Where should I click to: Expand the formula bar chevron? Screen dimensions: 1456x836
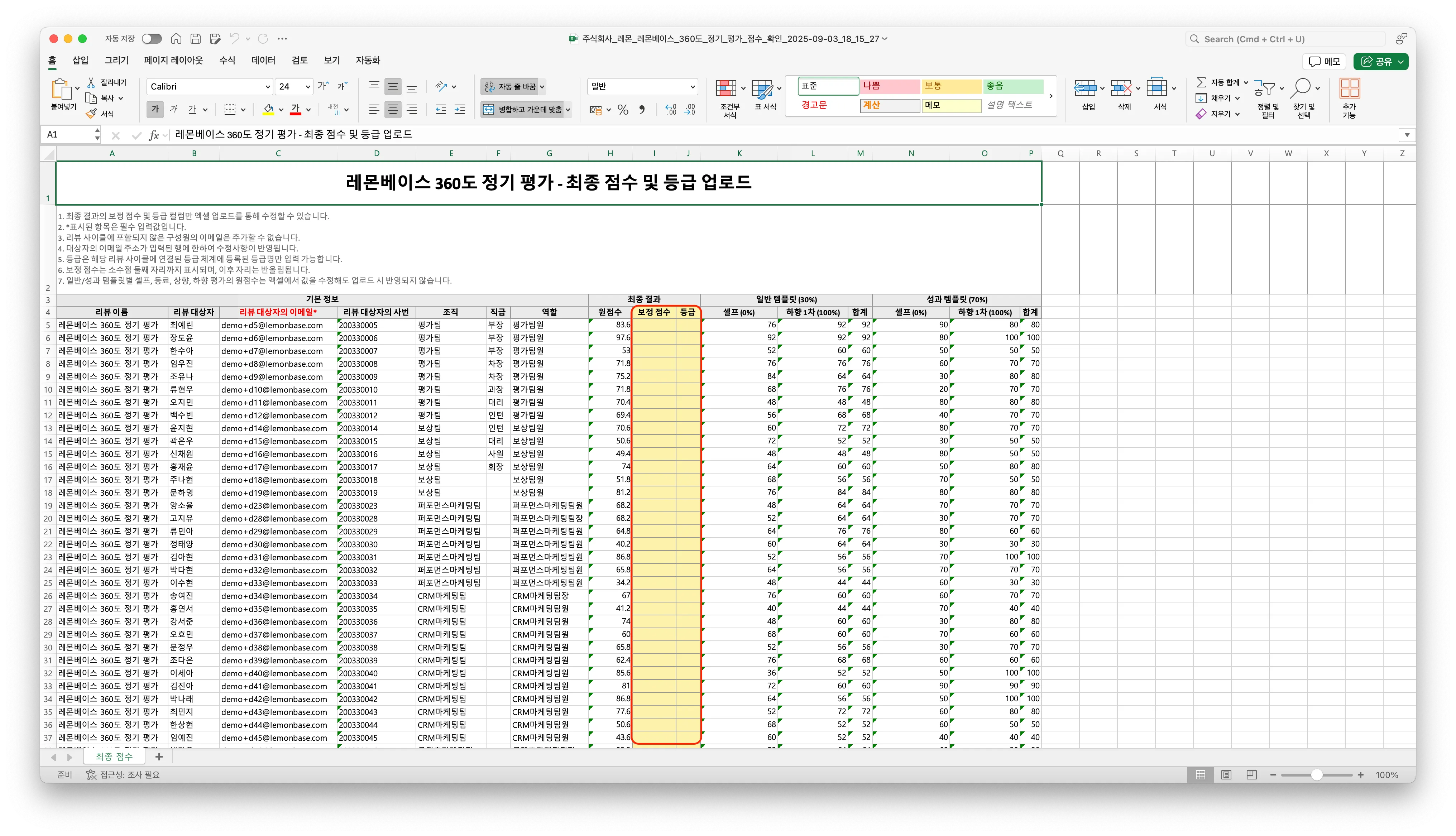tap(1407, 135)
